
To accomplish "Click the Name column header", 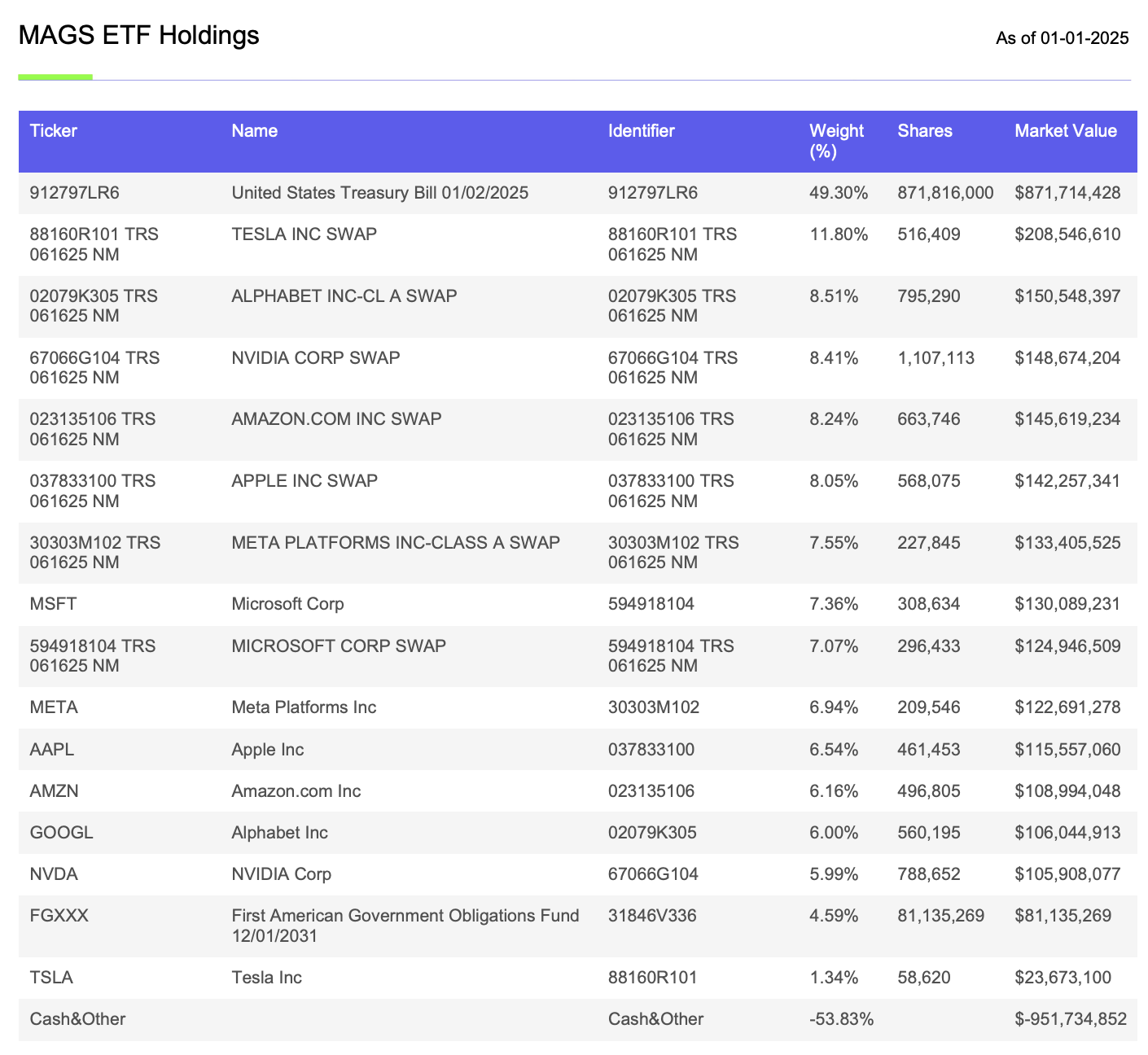I will tap(254, 131).
